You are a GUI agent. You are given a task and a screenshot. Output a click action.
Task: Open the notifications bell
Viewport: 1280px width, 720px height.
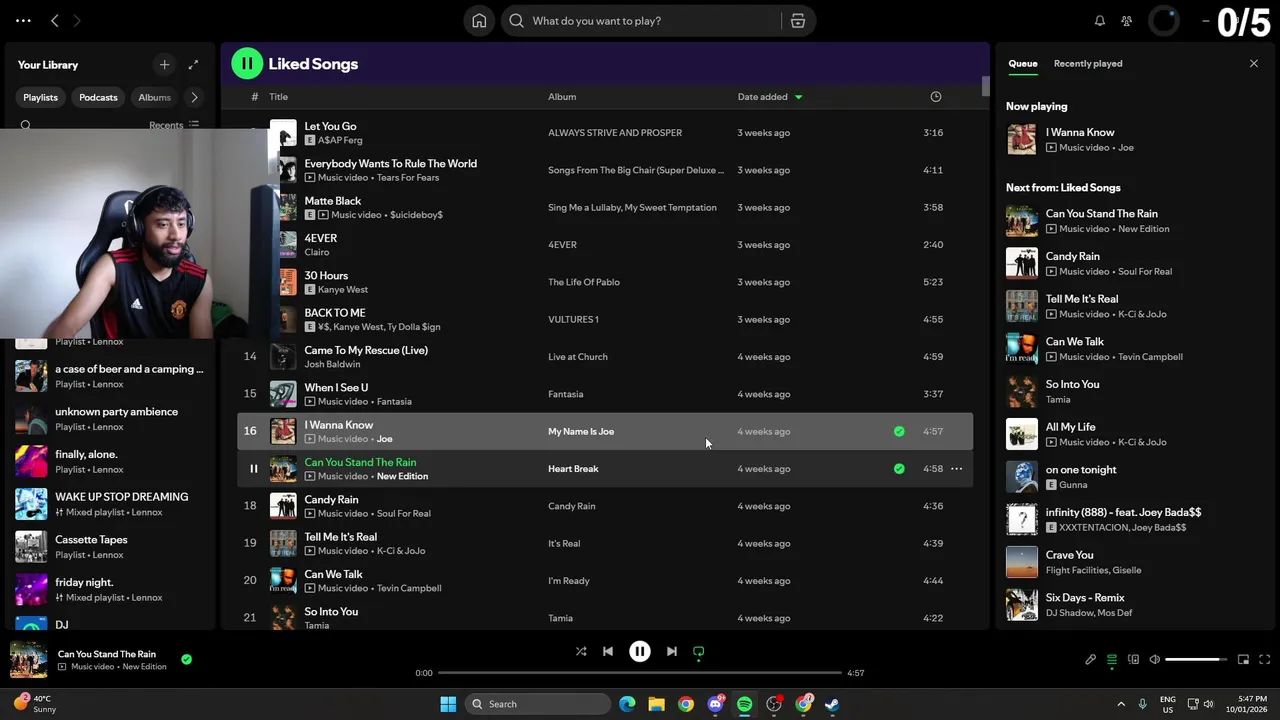[x=1100, y=21]
